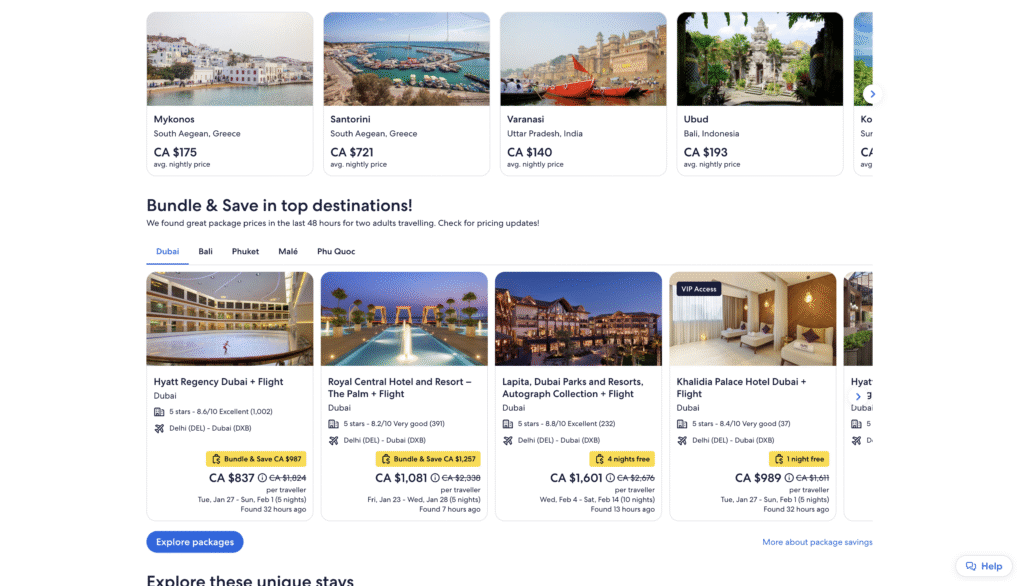The image size is (1024, 586).
Task: Open More about package savings link
Action: click(x=817, y=542)
